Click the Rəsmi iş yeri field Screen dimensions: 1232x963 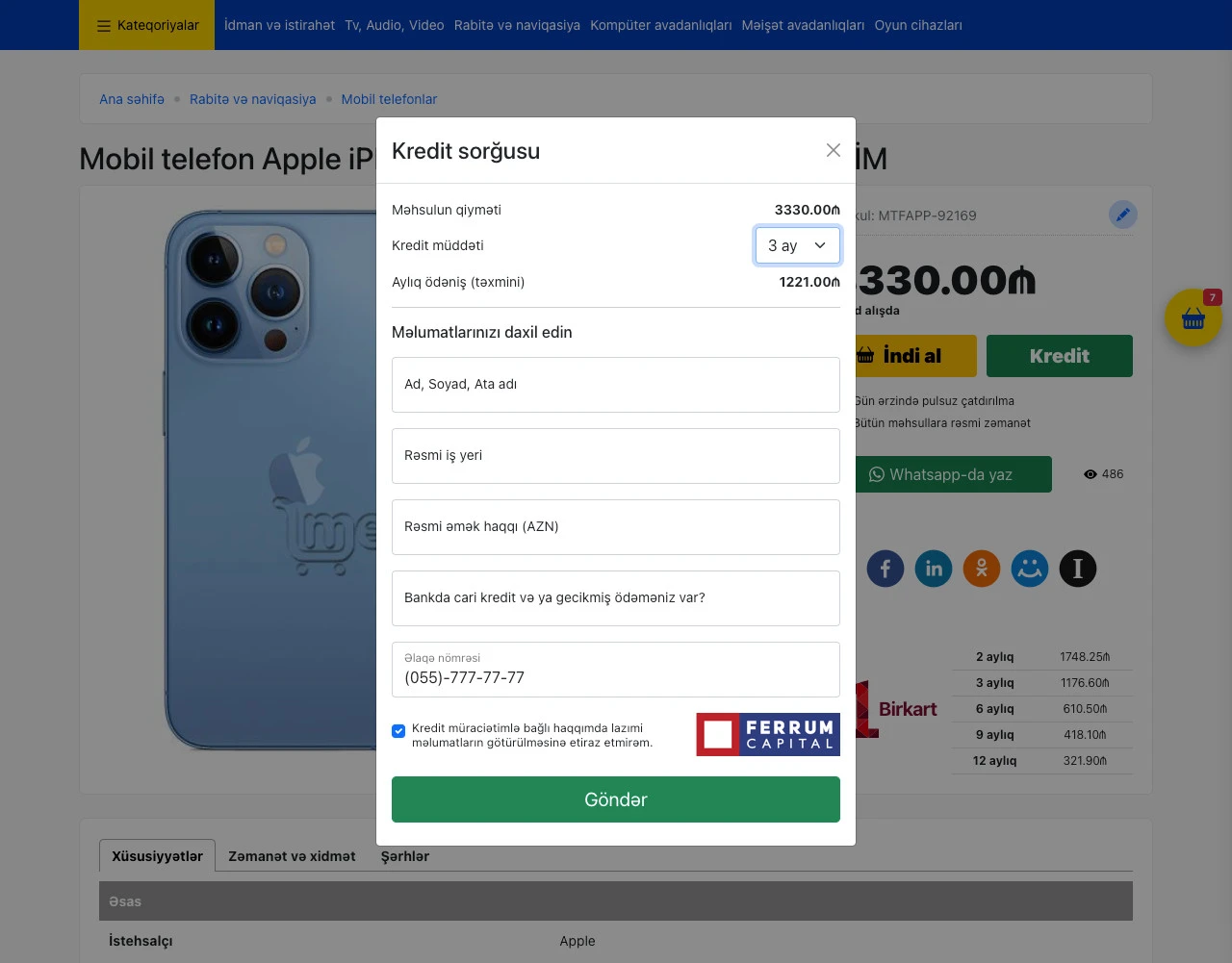(616, 456)
